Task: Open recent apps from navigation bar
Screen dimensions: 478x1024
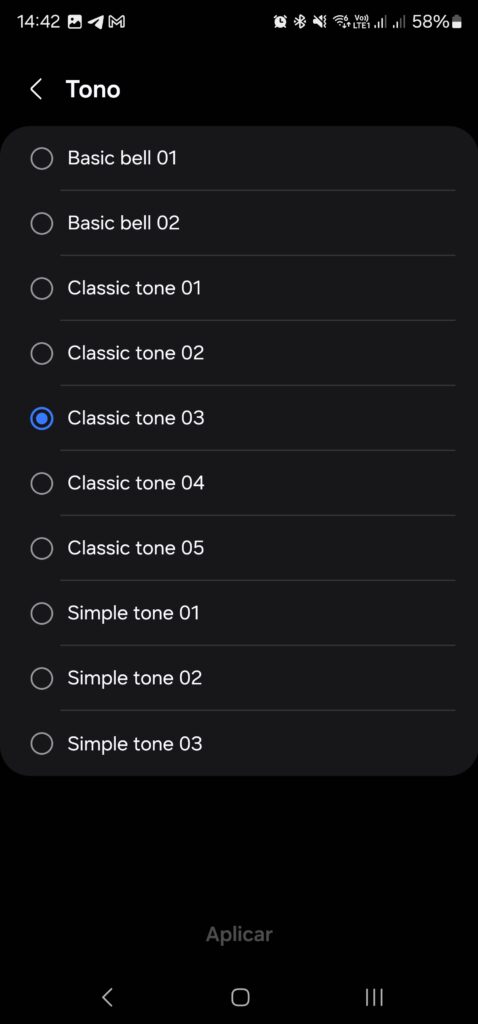Action: pos(374,997)
